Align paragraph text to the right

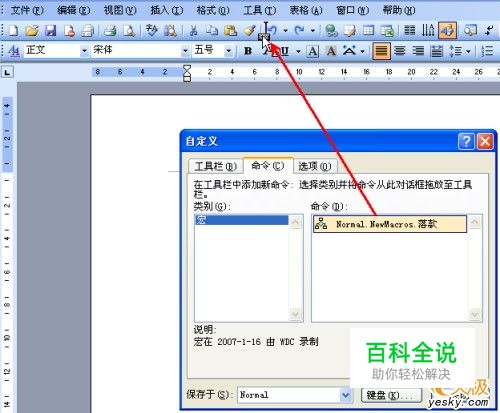pyautogui.click(x=418, y=51)
